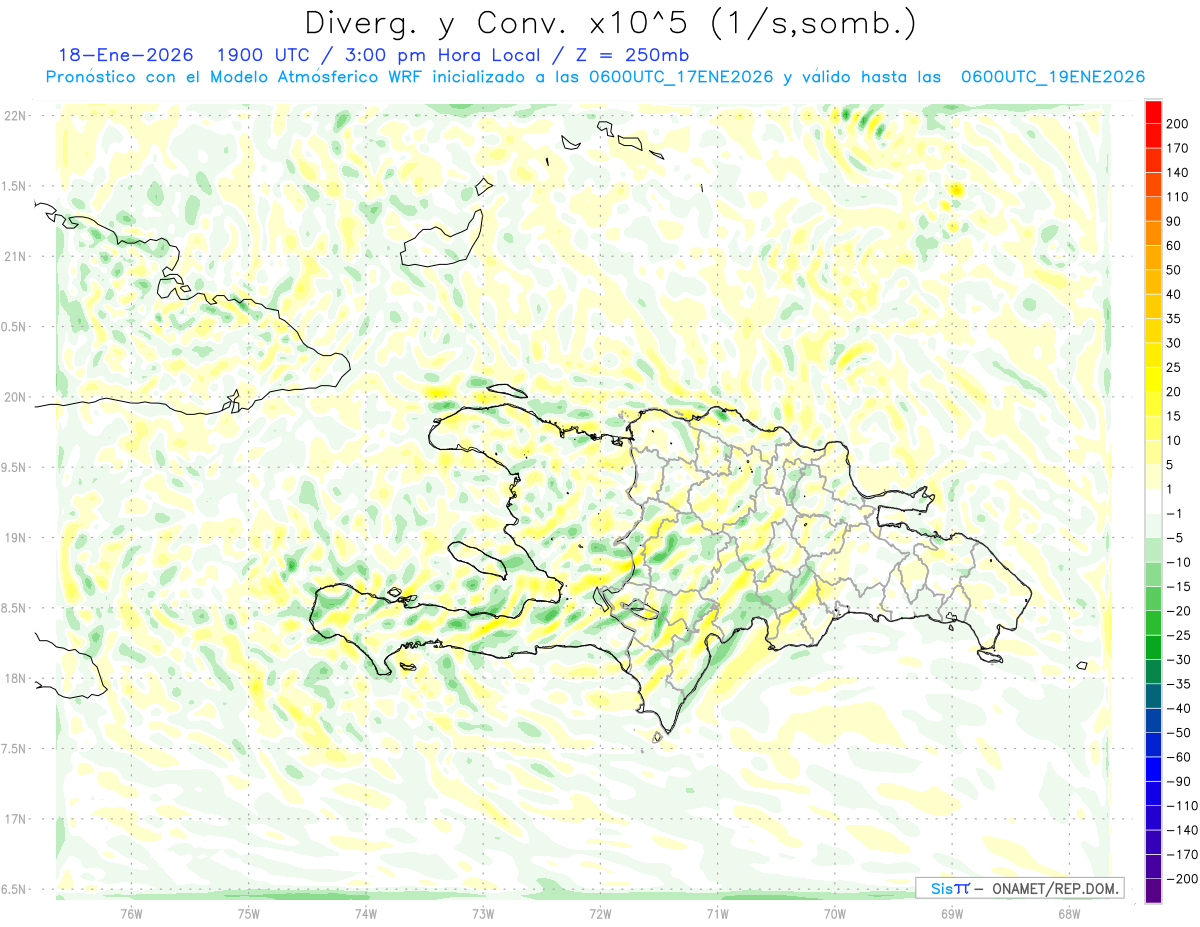Click the "0600UTC_19ENE2026" valid-until time text
1200x927 pixels.
[x=1052, y=77]
